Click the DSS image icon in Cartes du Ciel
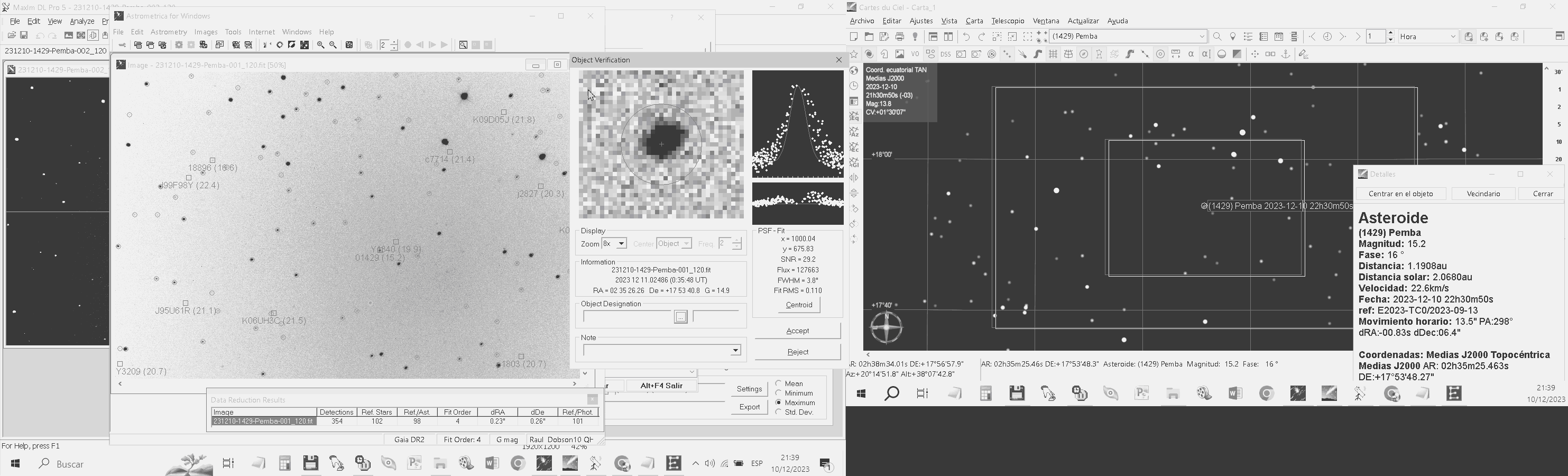The height and width of the screenshot is (476, 1568). coord(945,54)
